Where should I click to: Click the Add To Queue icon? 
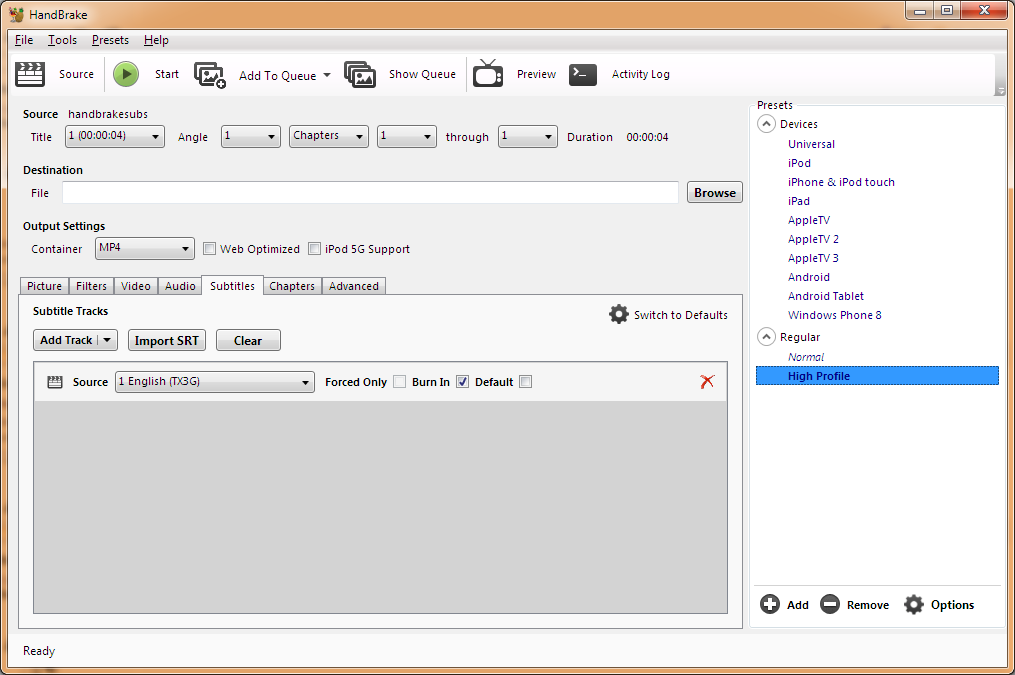210,75
